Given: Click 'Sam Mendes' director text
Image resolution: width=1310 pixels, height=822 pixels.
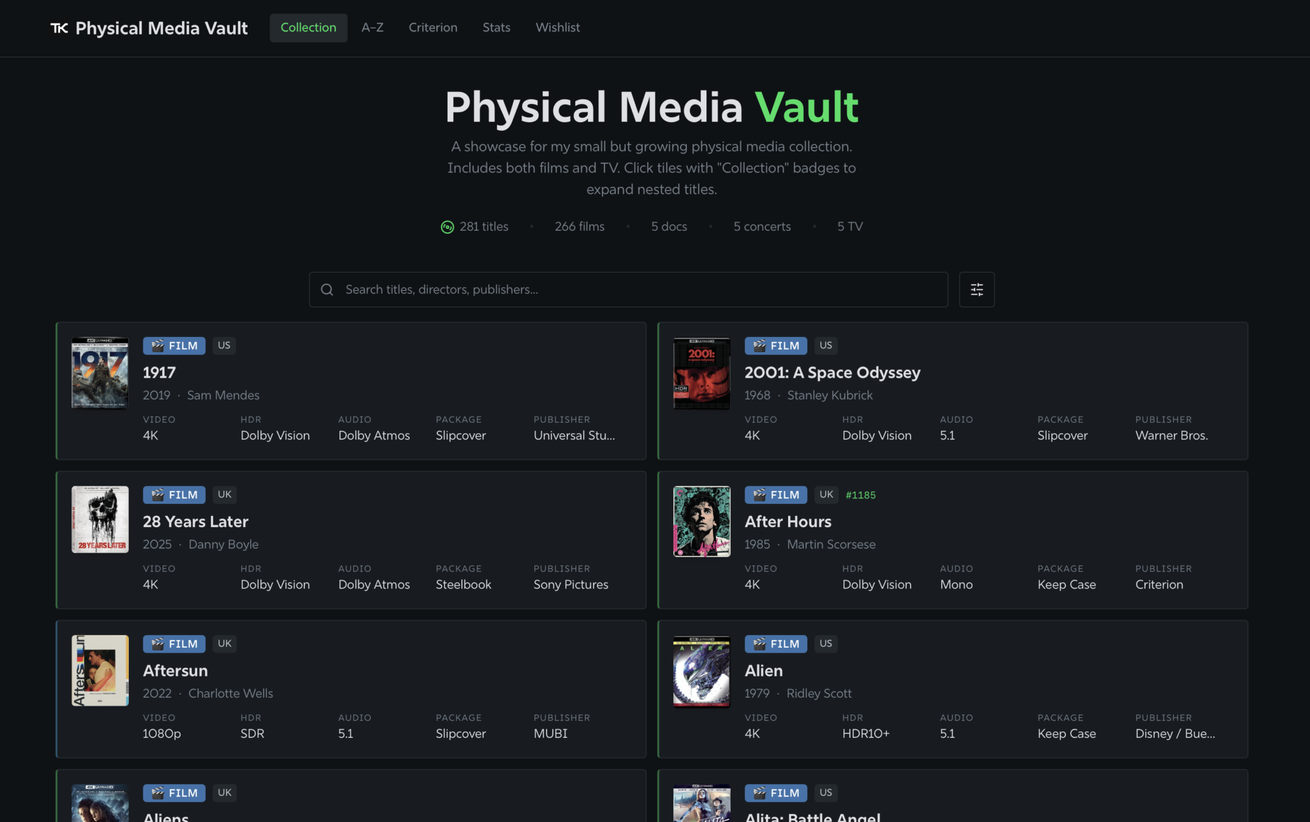Looking at the screenshot, I should (x=223, y=395).
